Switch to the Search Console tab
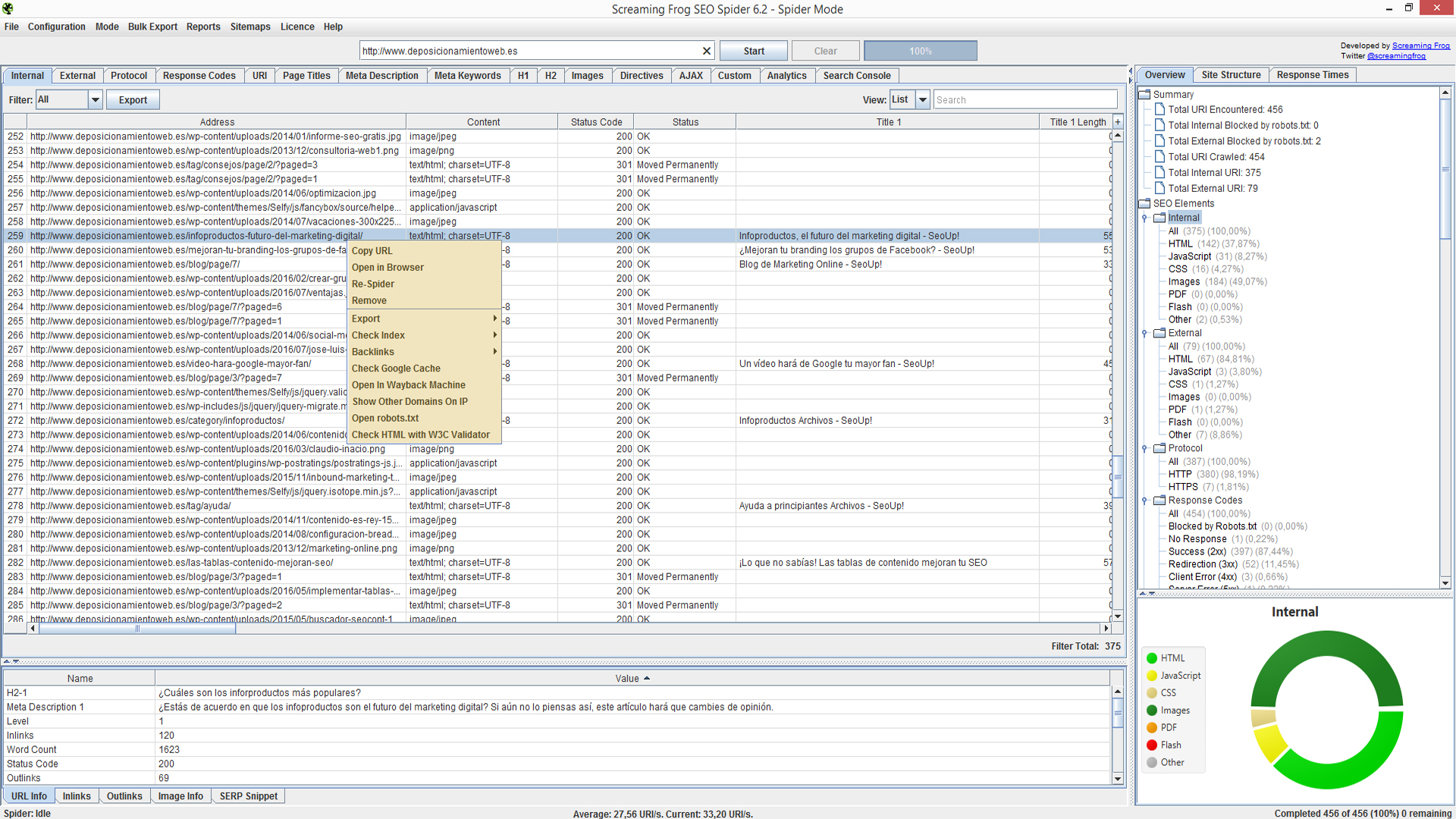Screen dimensions: 1456x819 (x=857, y=76)
